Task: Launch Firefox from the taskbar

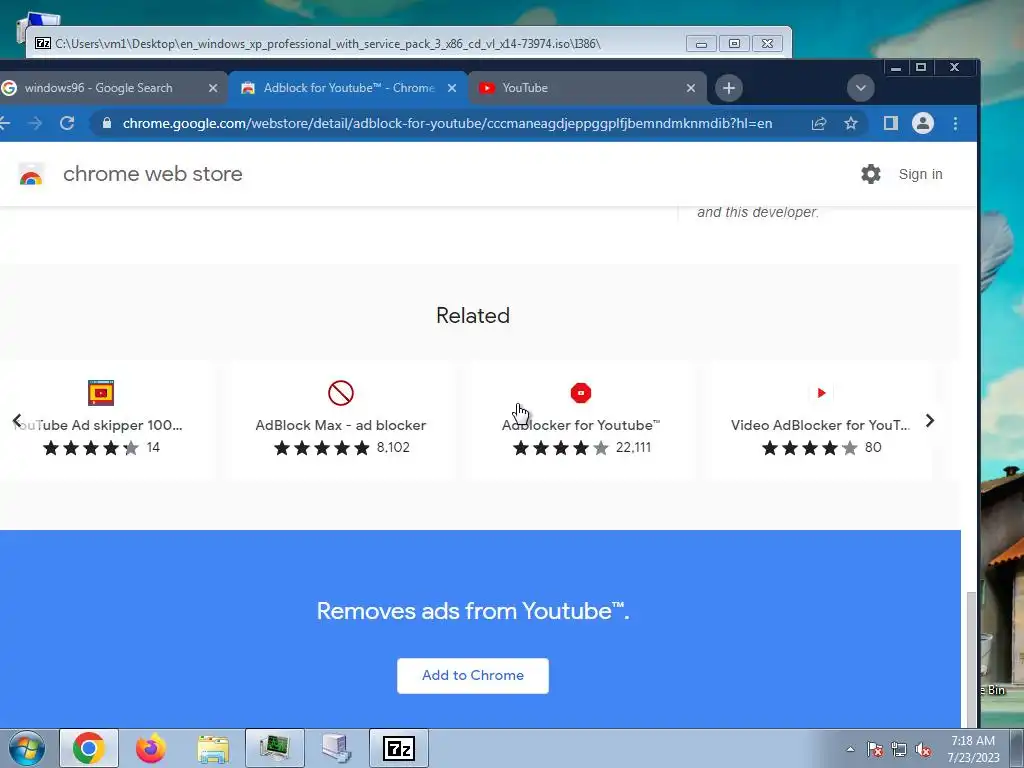Action: [x=151, y=748]
